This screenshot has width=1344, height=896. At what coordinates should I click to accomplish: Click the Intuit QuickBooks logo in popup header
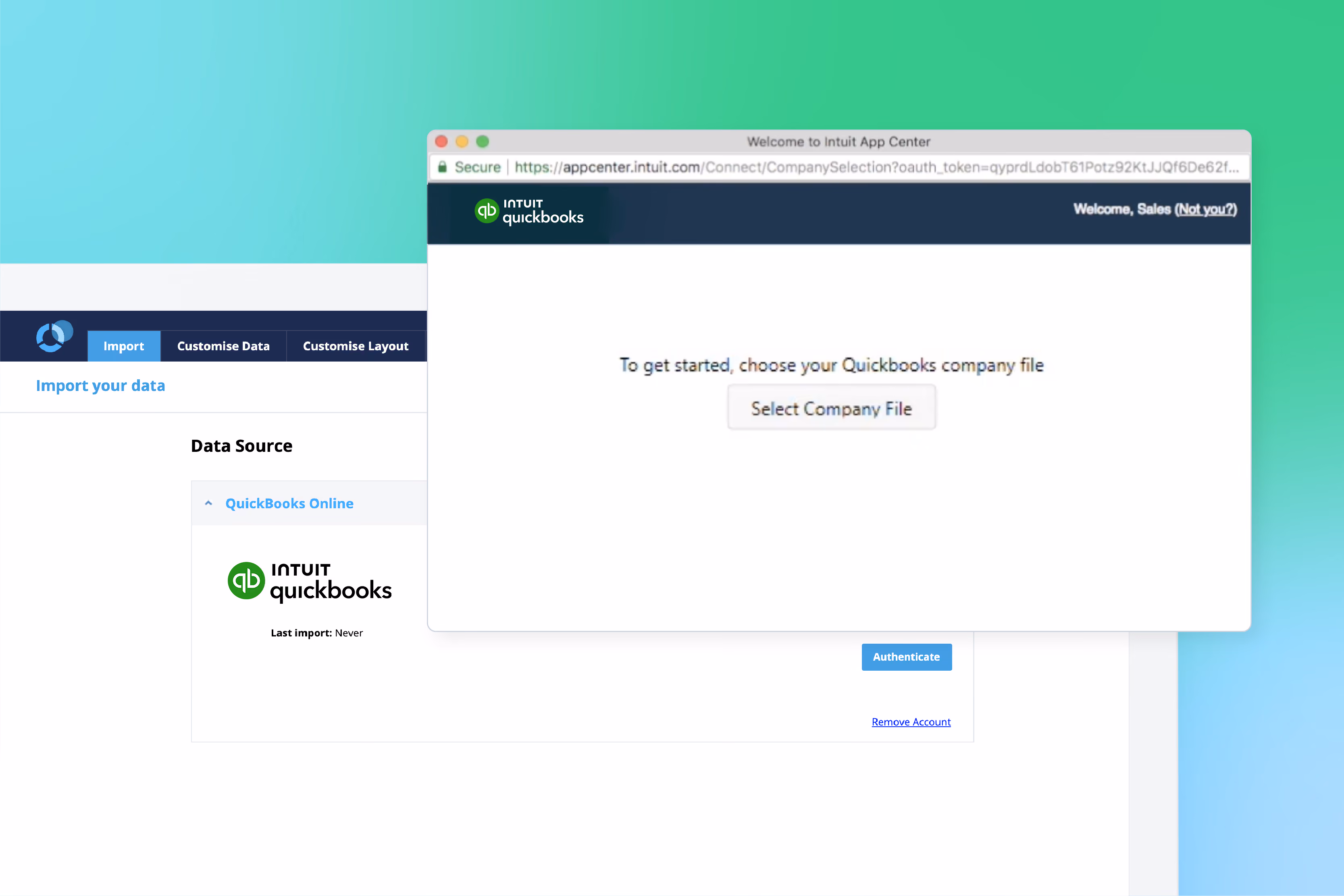click(529, 212)
